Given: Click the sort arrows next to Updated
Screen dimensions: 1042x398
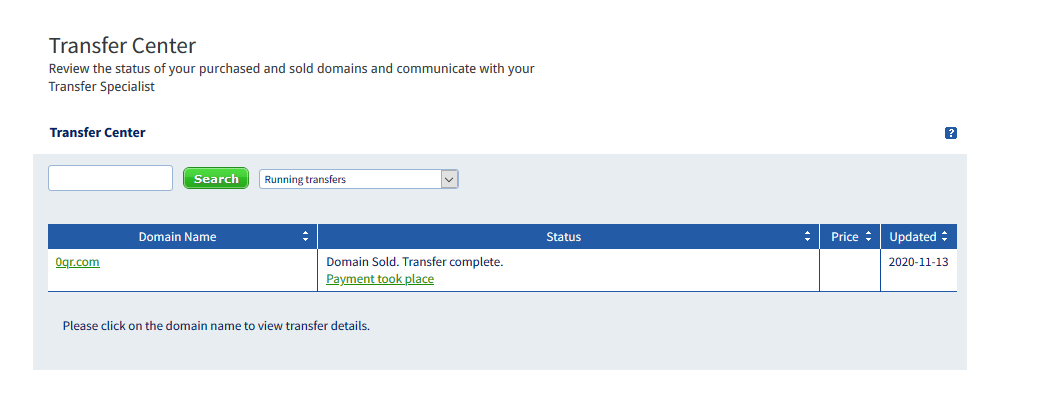Looking at the screenshot, I should coord(944,237).
